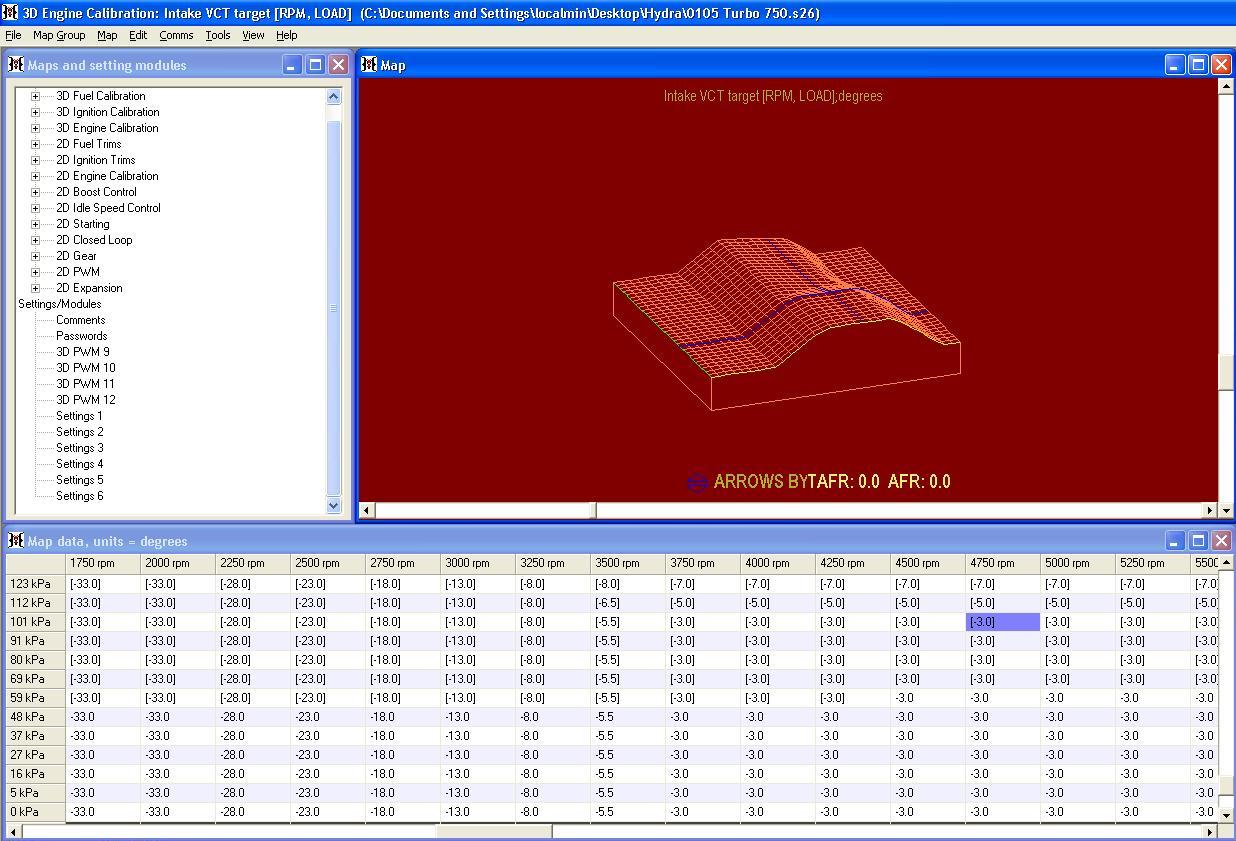Expand the 2D Idle Speed Control node
The image size is (1236, 841).
click(x=34, y=207)
